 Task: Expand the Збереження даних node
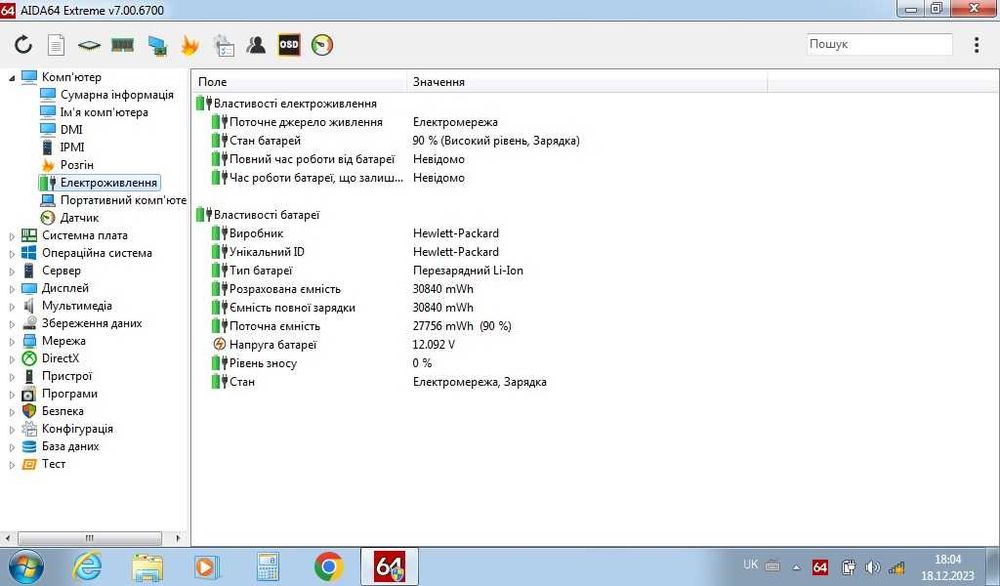coord(12,325)
